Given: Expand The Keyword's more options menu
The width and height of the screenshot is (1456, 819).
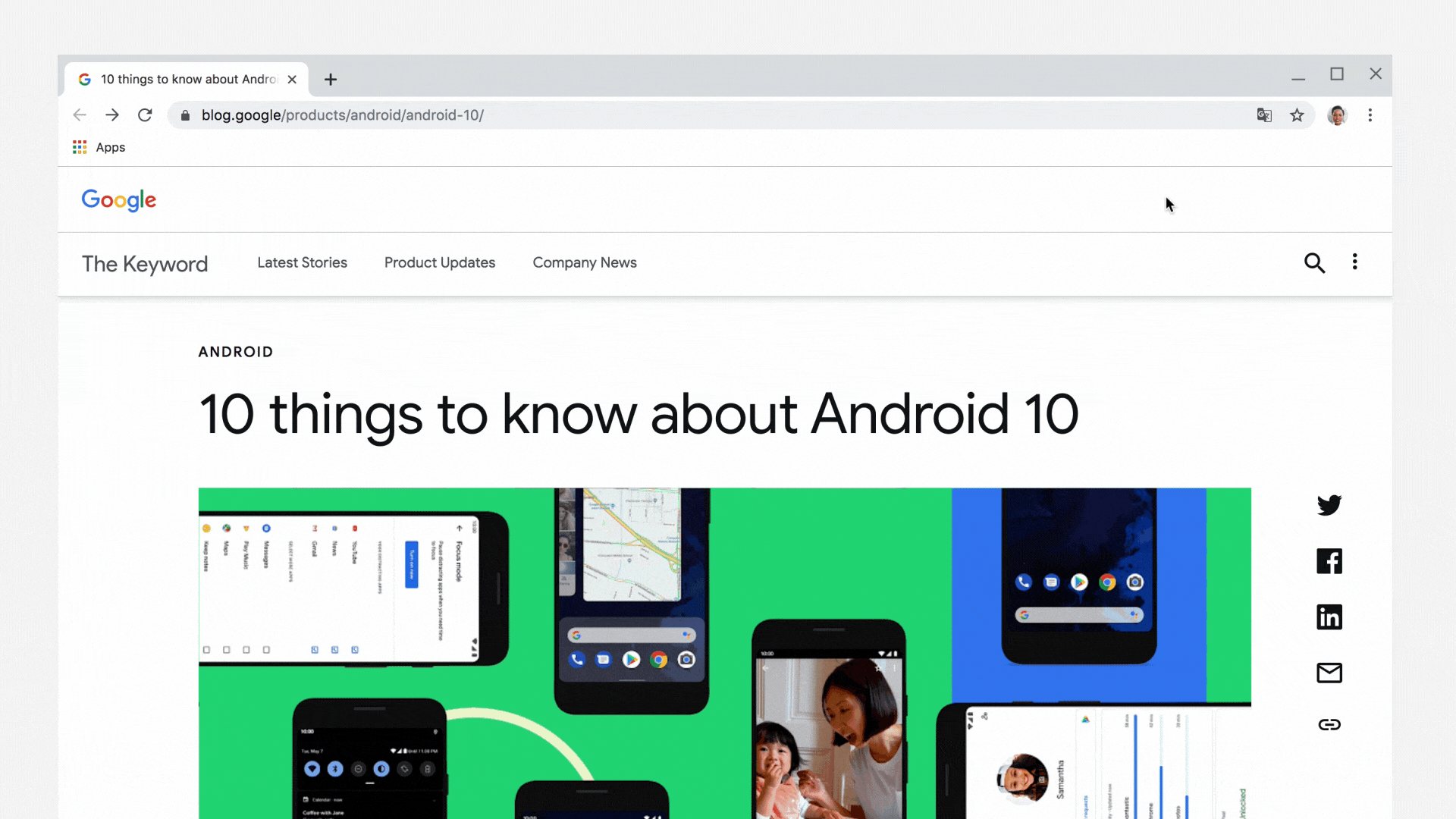Looking at the screenshot, I should click(x=1354, y=262).
